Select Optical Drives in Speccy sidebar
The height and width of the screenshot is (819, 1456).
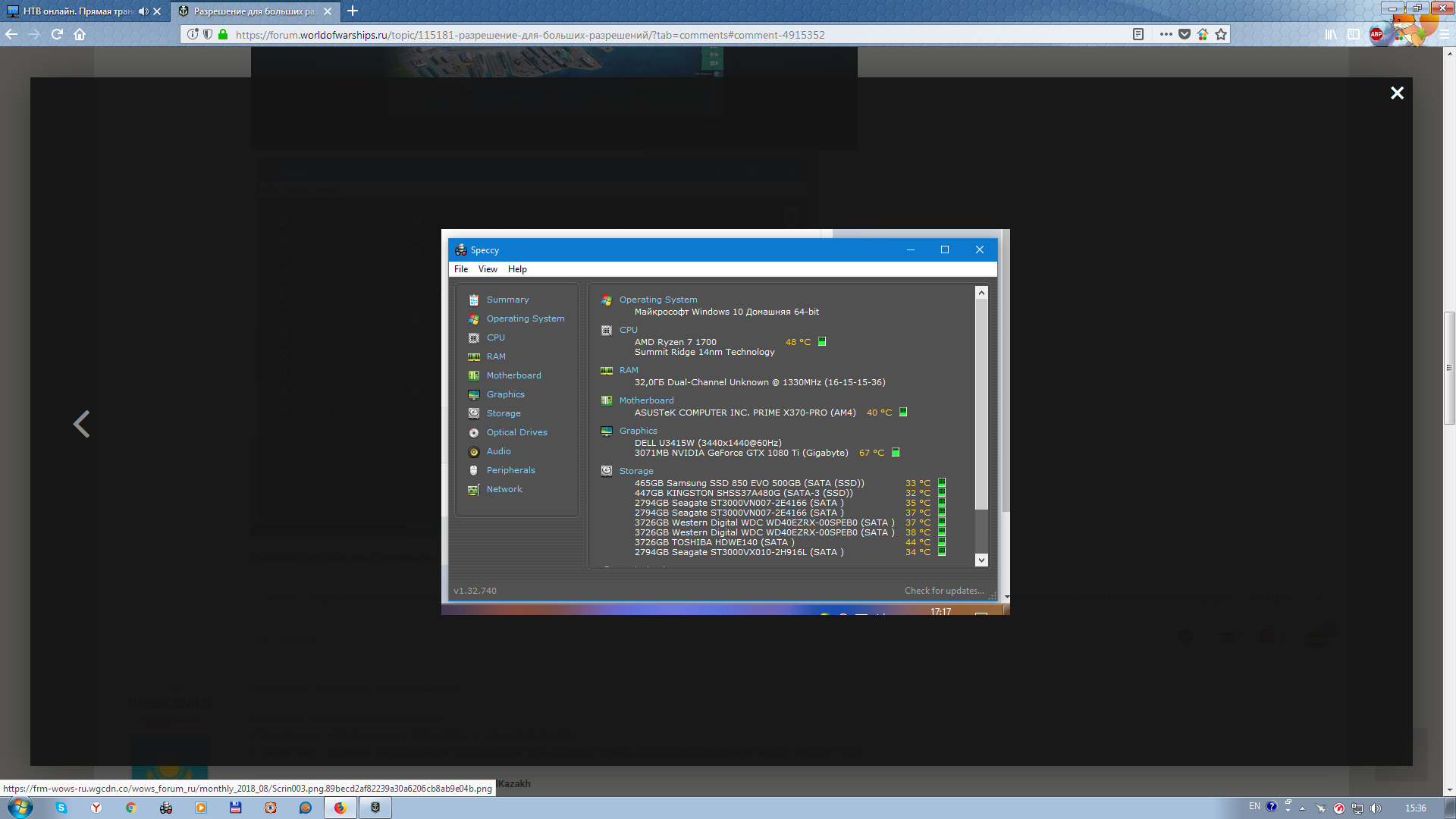click(x=516, y=432)
